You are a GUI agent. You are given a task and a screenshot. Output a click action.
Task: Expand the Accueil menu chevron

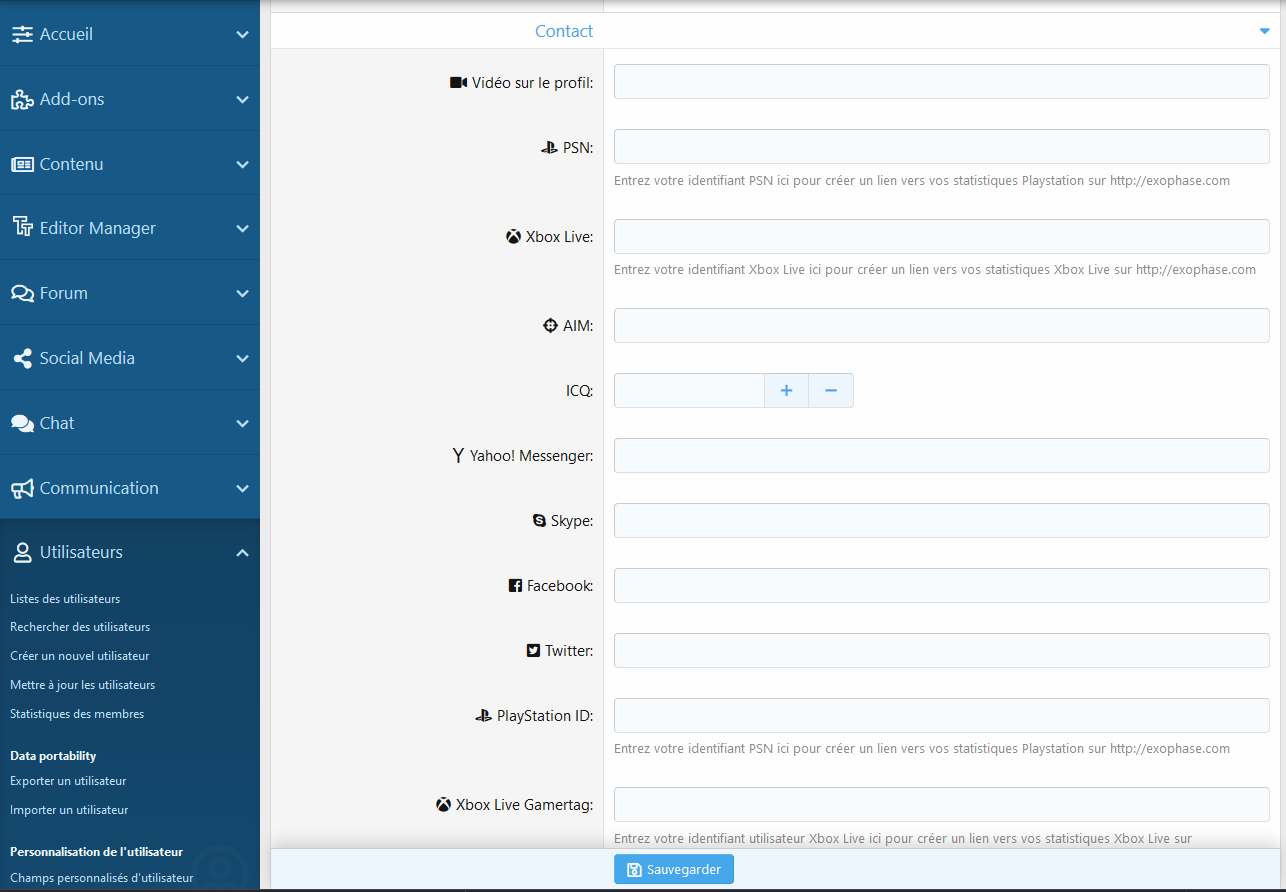click(242, 34)
